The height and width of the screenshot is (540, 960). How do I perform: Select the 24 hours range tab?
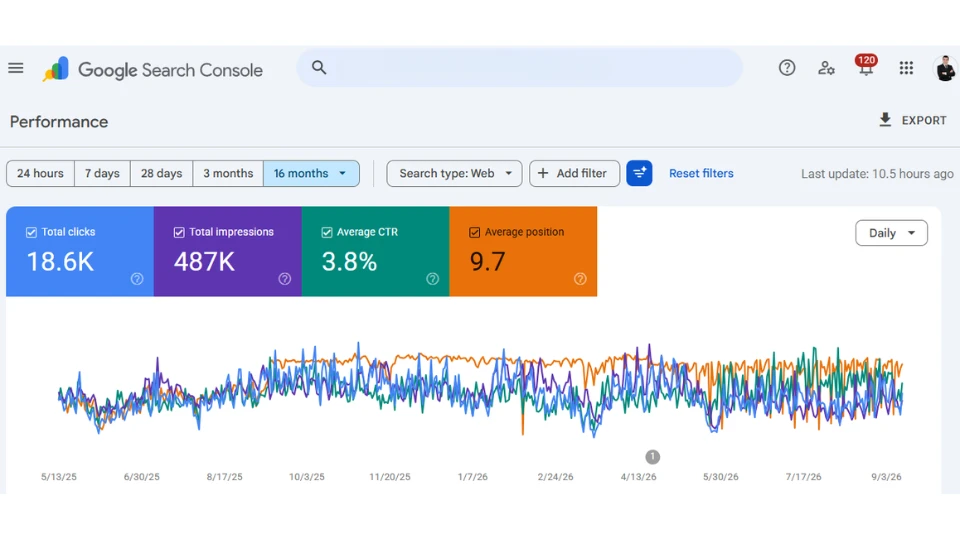click(x=40, y=173)
